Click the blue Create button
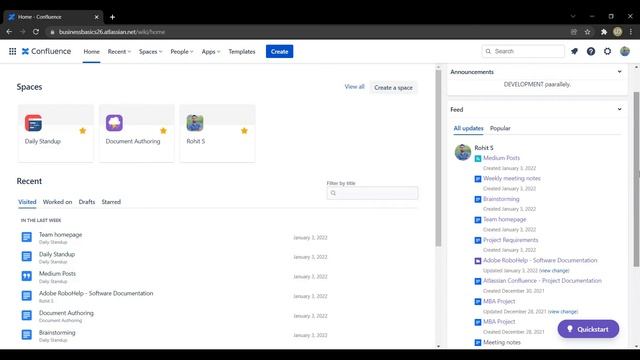Viewport: 640px width, 360px height. tap(279, 51)
